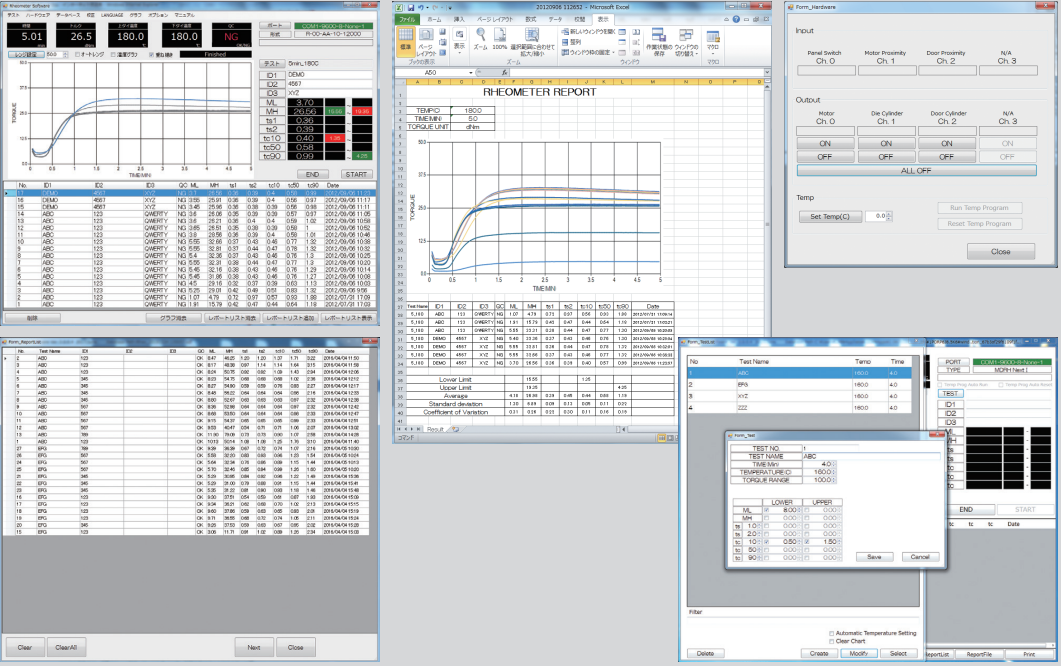Click レポートリスト追加 button
This screenshot has height=666, width=1061.
(x=290, y=317)
